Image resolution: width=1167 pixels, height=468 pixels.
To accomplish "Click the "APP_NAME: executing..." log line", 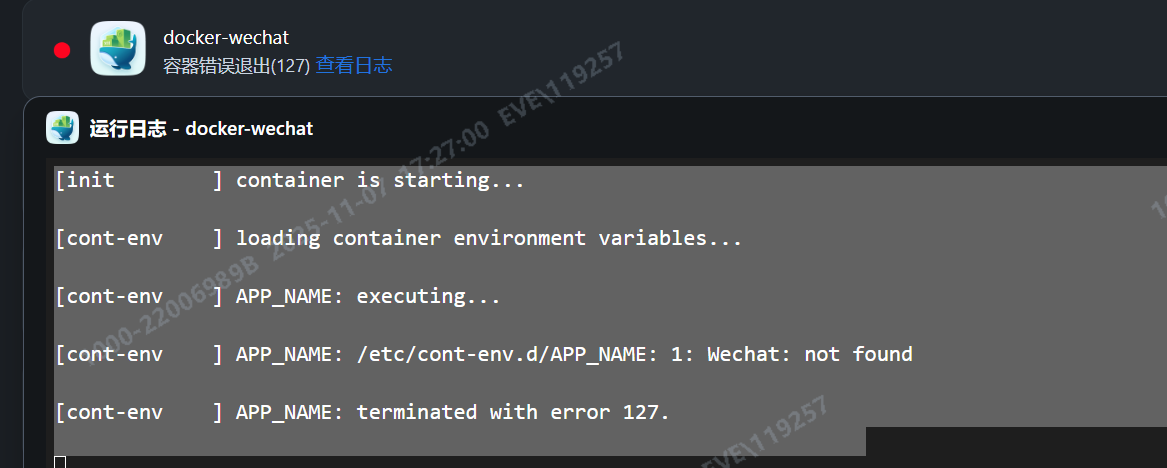I will click(x=368, y=297).
